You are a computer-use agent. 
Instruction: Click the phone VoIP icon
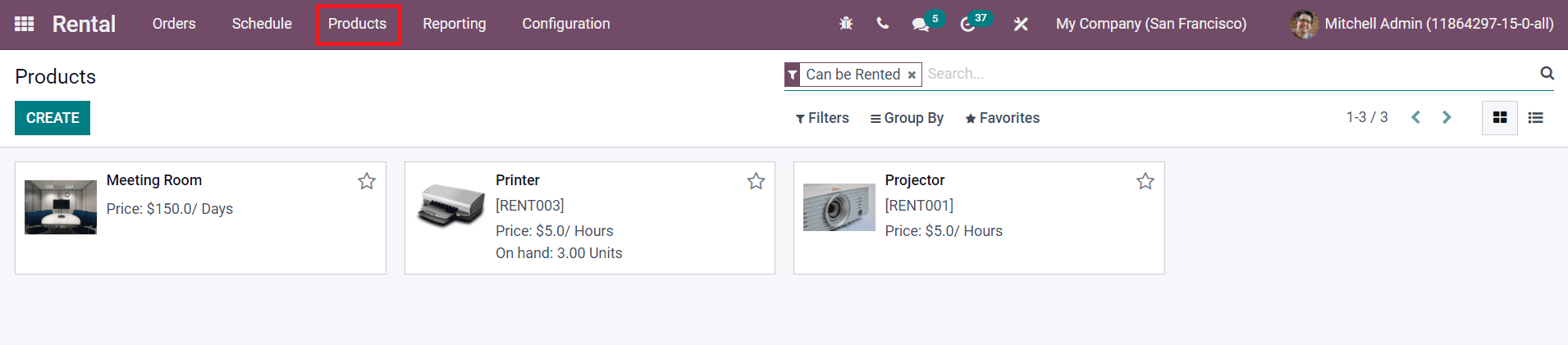coord(882,24)
